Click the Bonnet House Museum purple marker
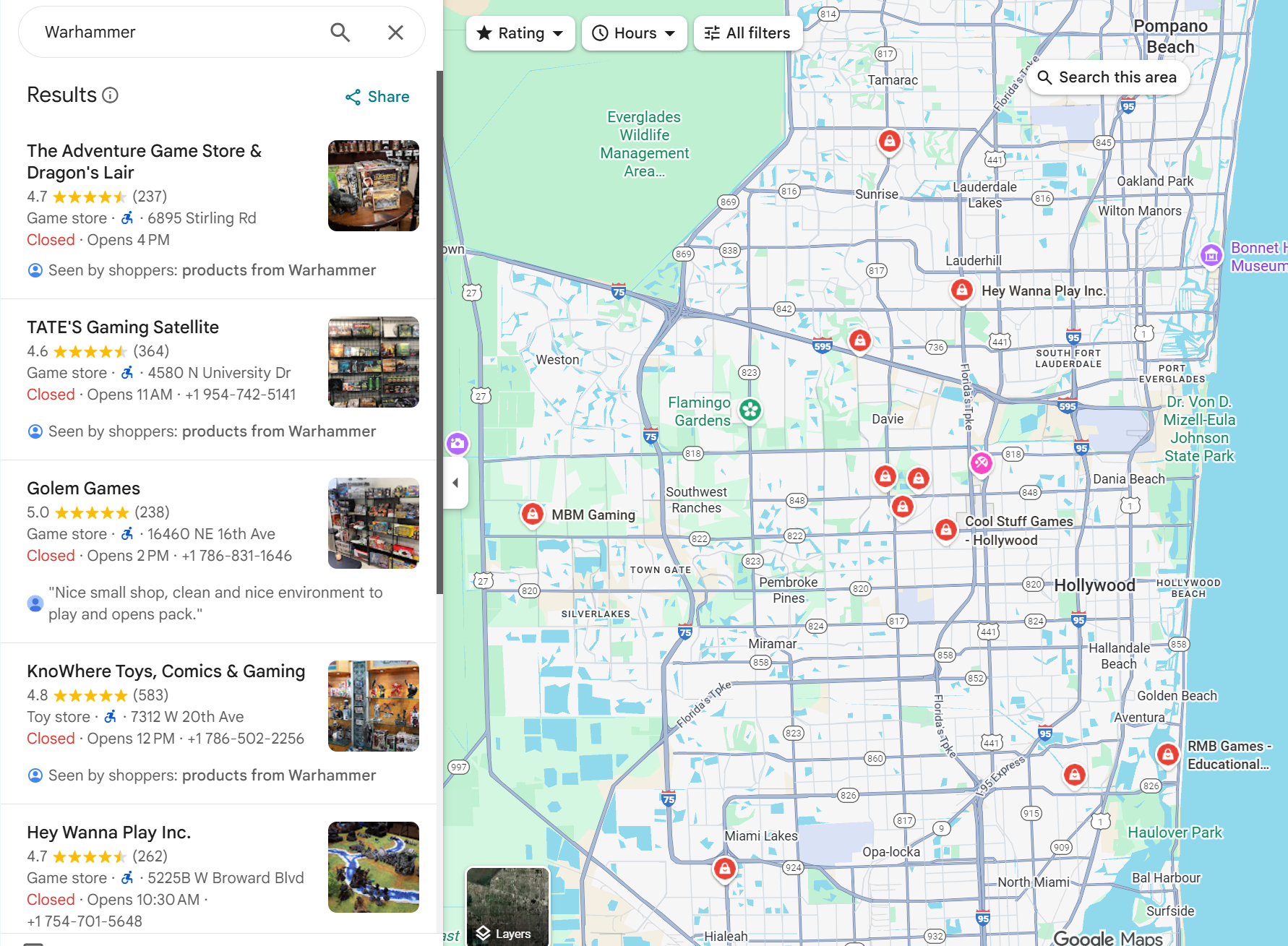The image size is (1288, 946). (1211, 255)
